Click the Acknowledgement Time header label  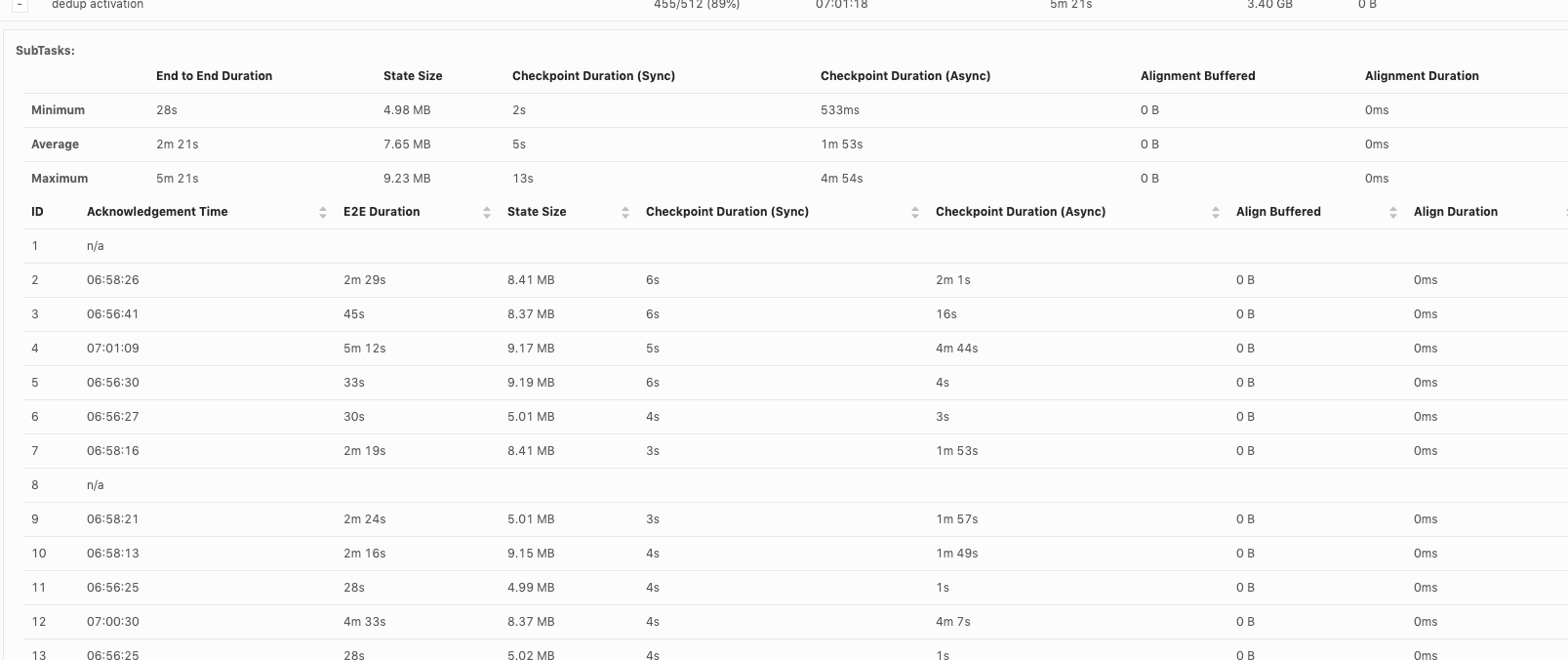point(157,212)
